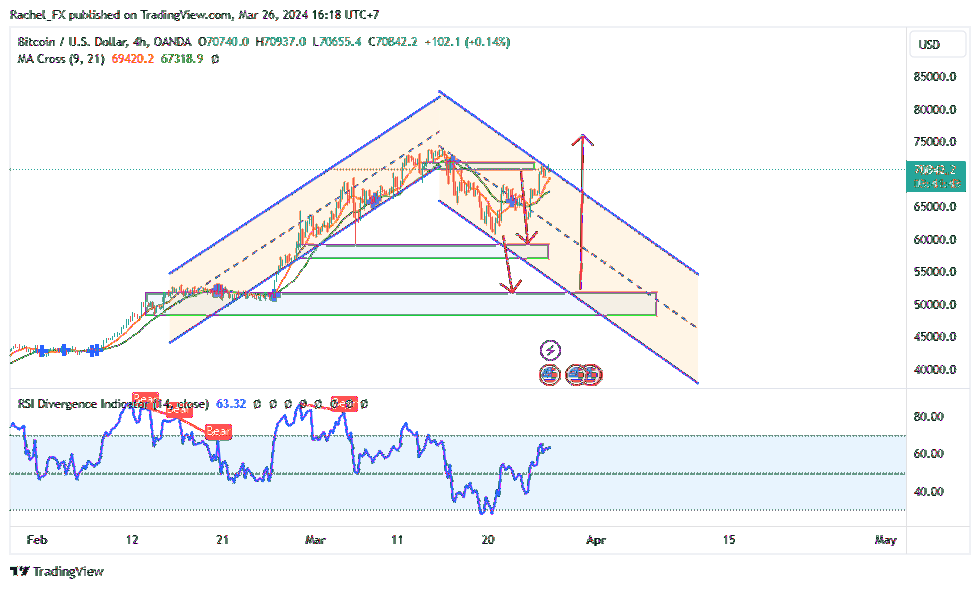Screen dimensions: 980x589
Task: Open the USD currency selector
Action: 937,44
